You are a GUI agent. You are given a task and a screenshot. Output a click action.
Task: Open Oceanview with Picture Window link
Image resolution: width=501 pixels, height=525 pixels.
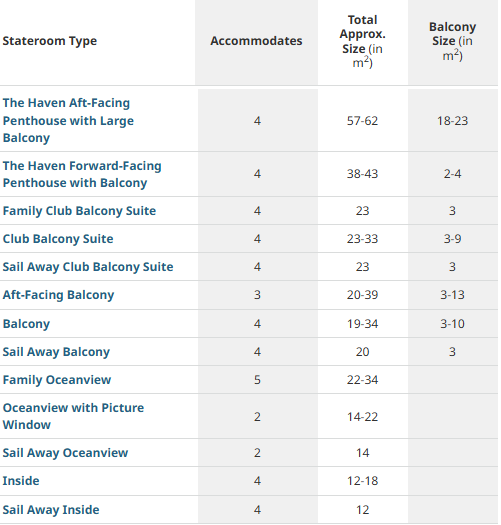(73, 416)
